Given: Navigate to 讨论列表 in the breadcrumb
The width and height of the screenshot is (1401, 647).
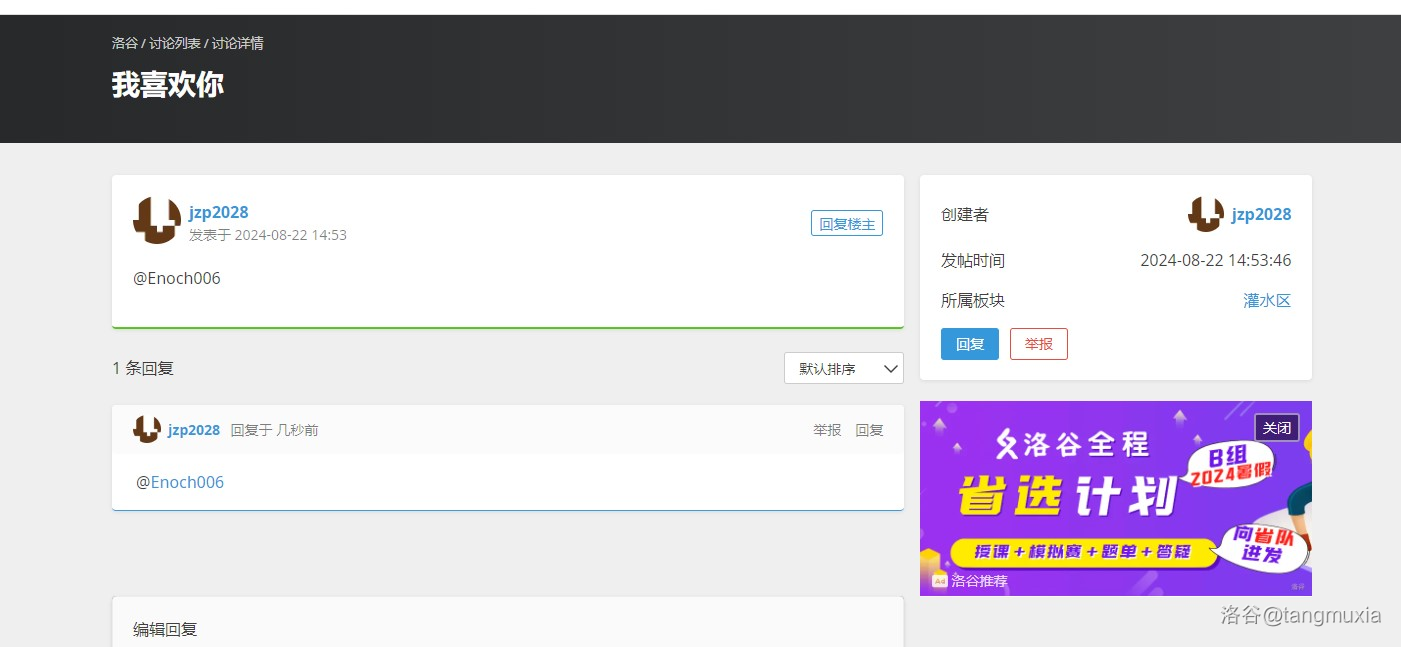Looking at the screenshot, I should (175, 43).
